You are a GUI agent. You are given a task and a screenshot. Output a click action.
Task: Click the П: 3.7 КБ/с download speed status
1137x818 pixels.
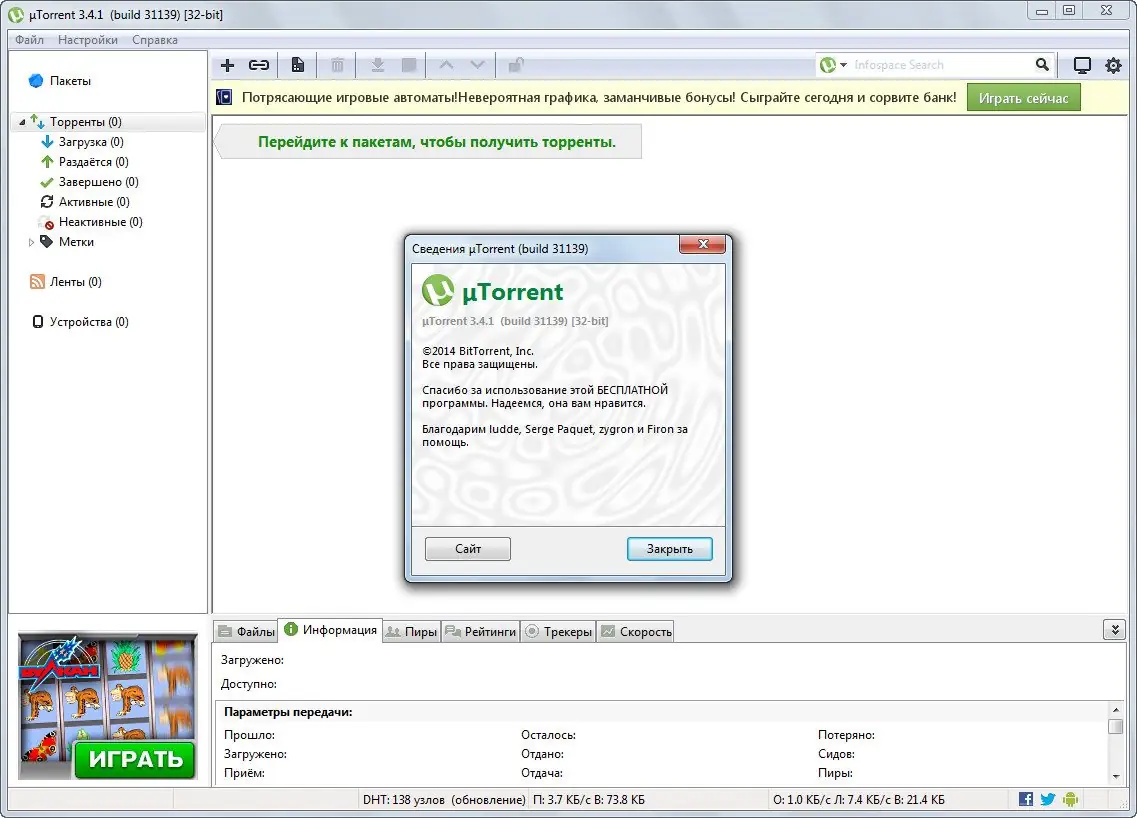coord(588,799)
